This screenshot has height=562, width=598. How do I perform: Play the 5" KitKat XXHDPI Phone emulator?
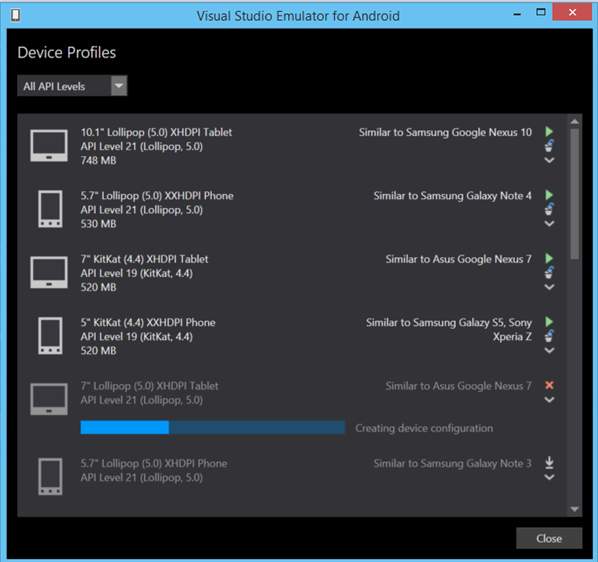coord(549,321)
